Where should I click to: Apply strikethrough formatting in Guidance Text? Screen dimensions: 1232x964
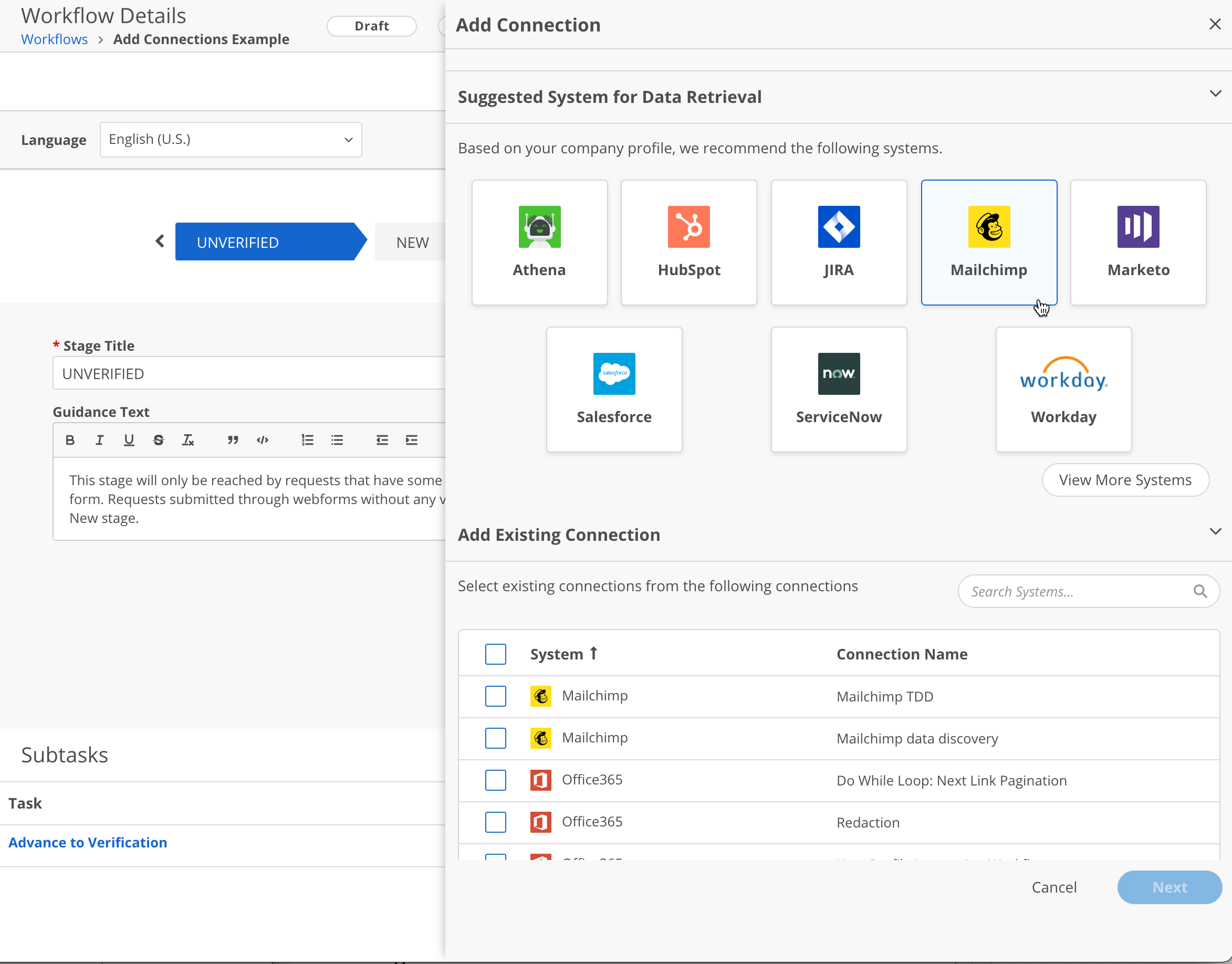(x=159, y=440)
